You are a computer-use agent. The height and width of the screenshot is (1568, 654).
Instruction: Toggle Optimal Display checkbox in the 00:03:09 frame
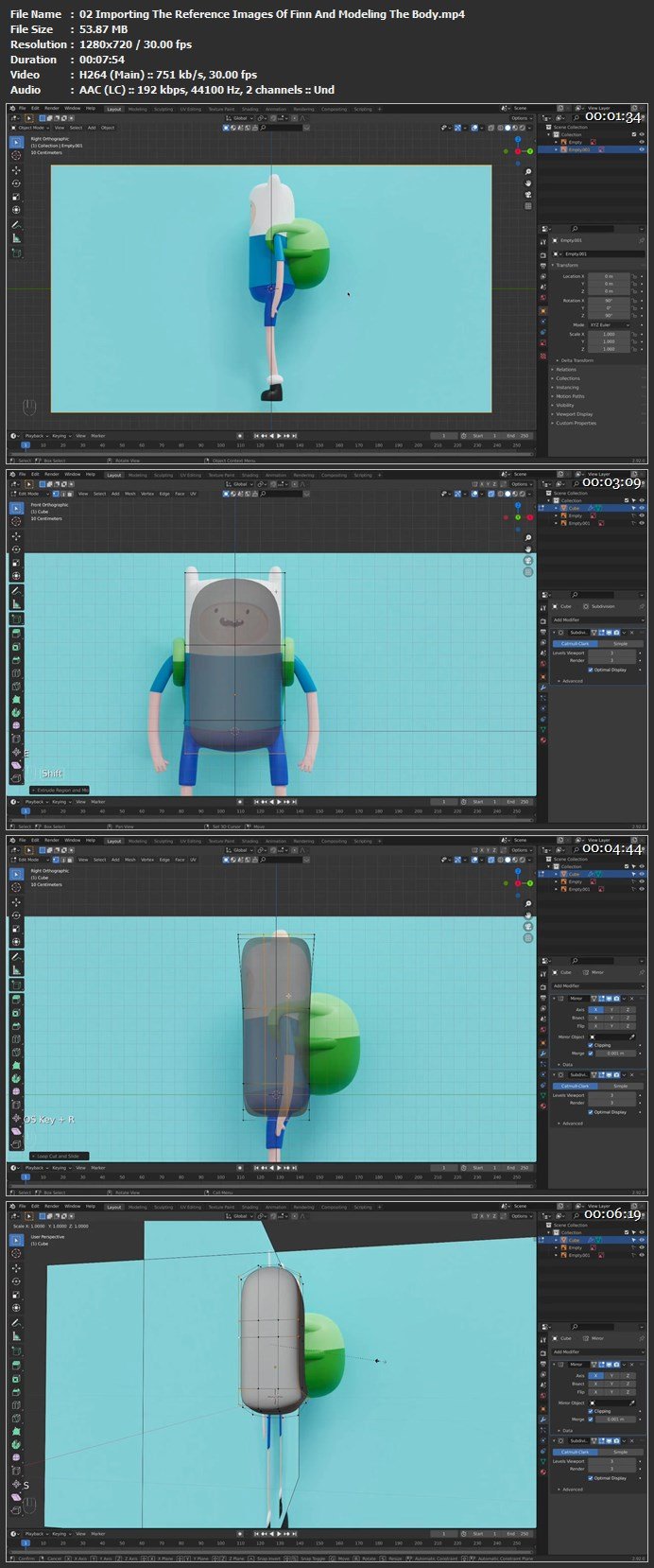coord(591,670)
